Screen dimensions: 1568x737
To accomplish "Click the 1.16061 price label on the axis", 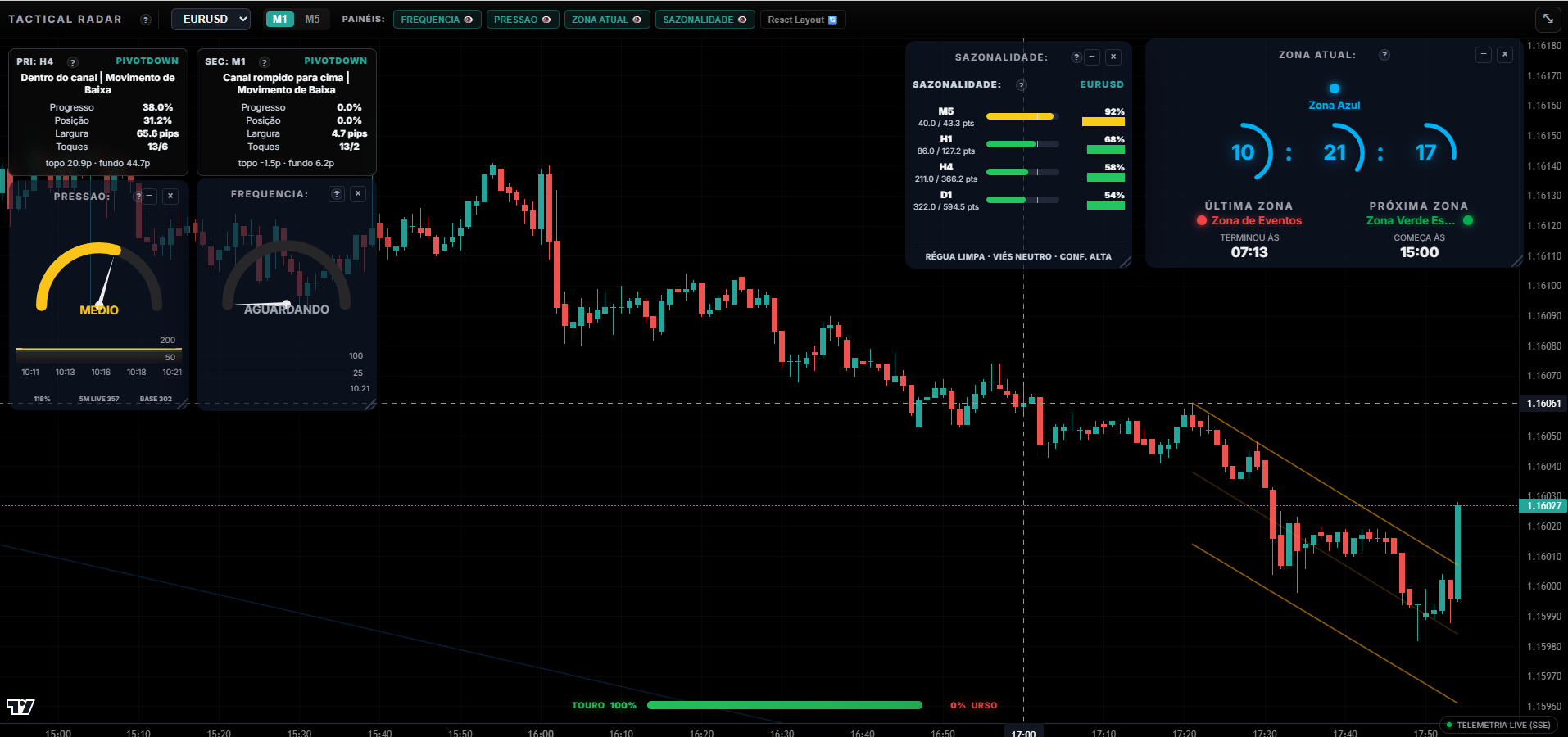I will click(x=1543, y=404).
